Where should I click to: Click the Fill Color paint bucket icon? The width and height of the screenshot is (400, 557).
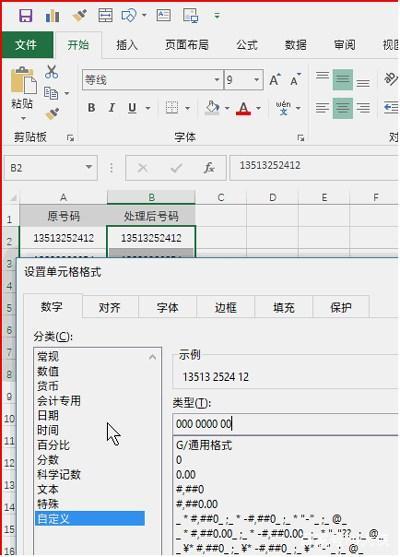[212, 108]
